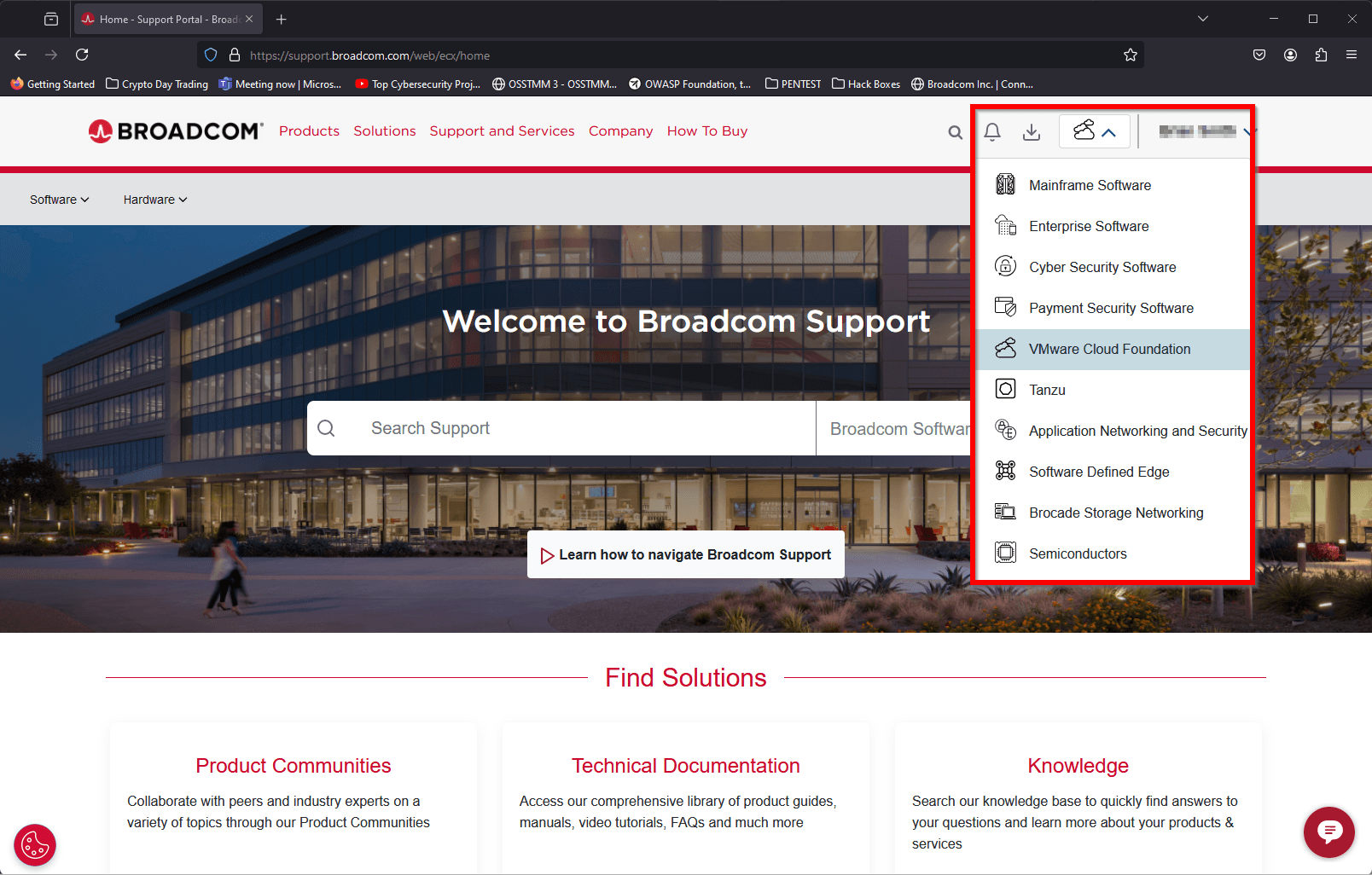Collapse the cloud division selector dropdown

click(x=1095, y=131)
